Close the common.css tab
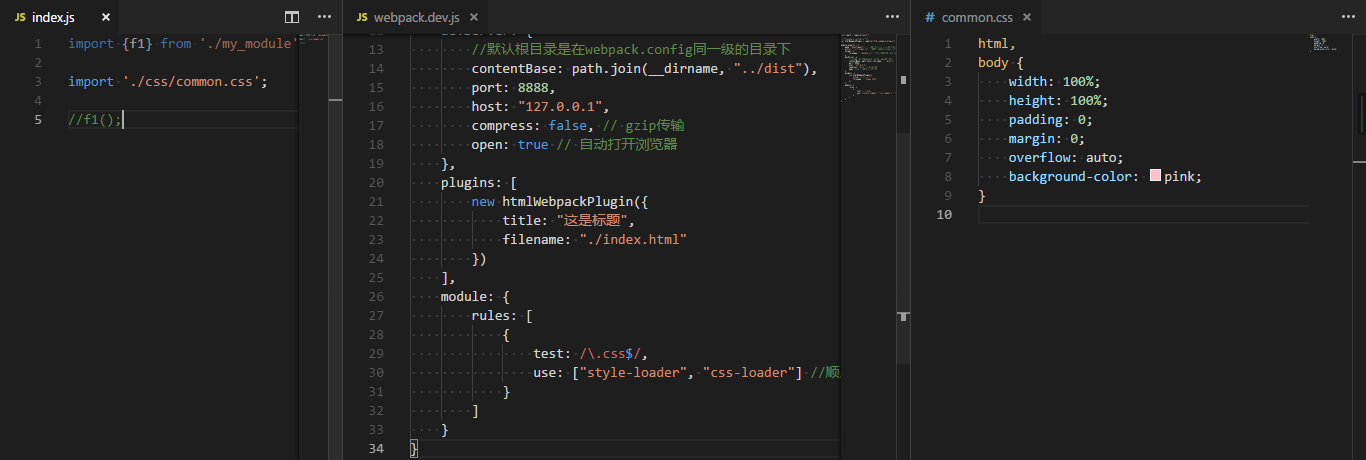1366x460 pixels. [1027, 17]
